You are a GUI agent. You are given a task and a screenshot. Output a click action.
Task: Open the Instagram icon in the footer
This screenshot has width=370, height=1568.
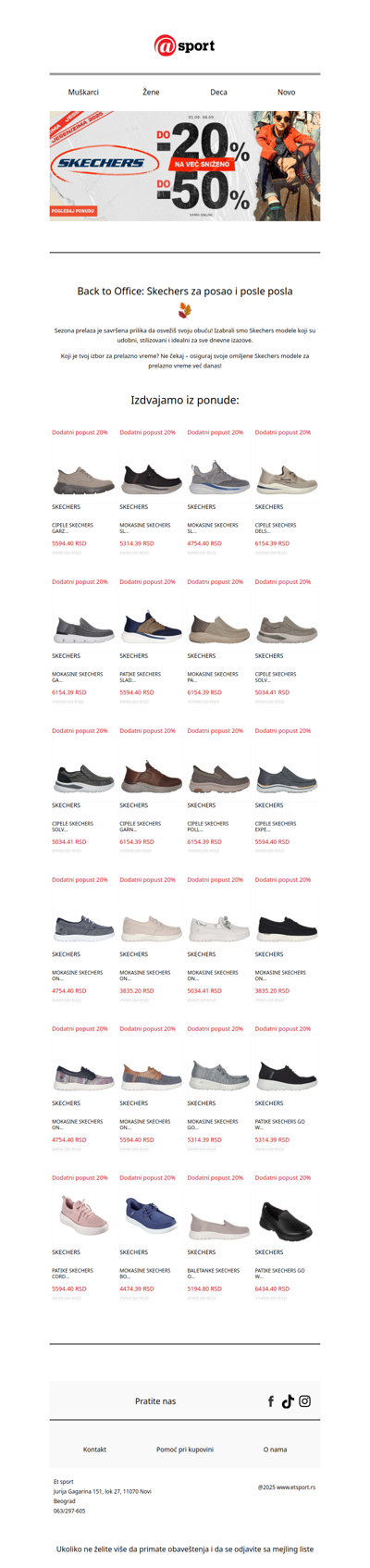click(x=304, y=1401)
